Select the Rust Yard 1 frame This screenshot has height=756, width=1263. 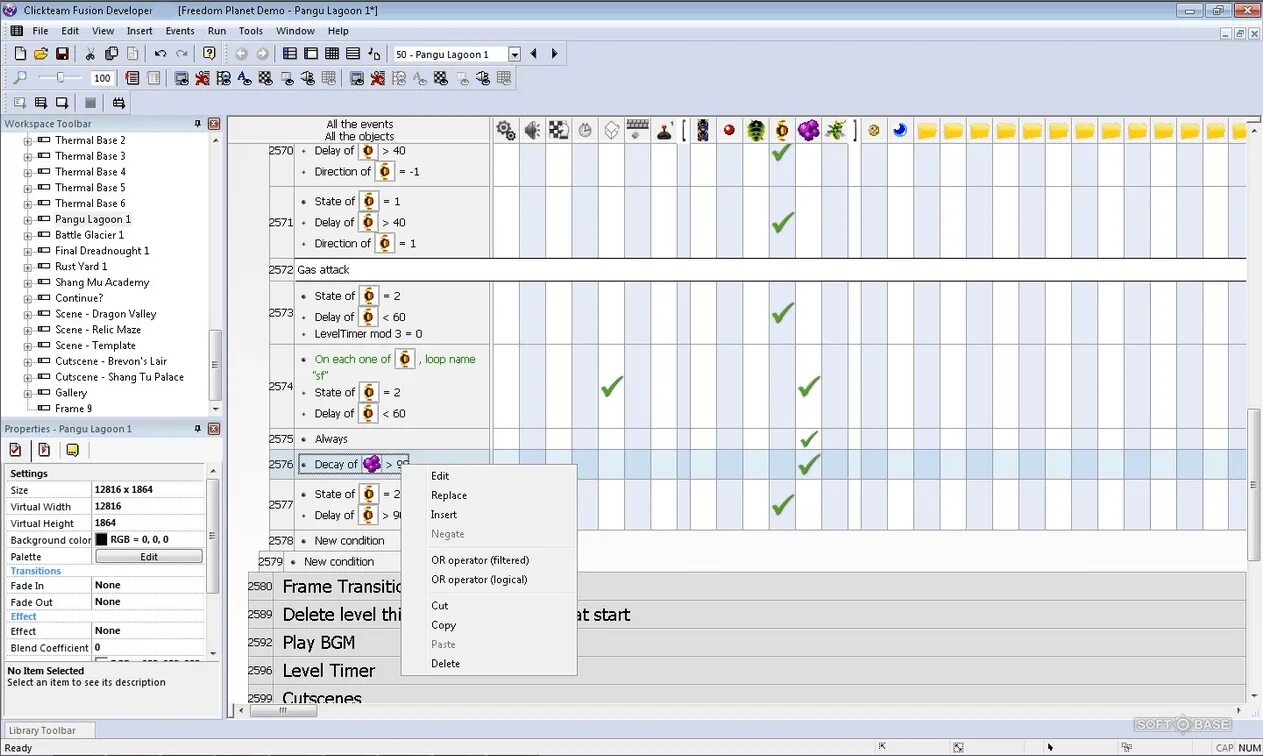81,267
